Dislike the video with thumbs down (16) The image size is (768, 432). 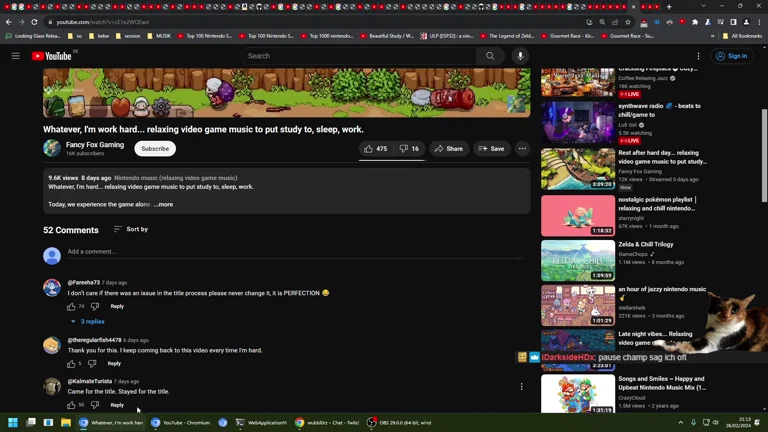[x=409, y=149]
